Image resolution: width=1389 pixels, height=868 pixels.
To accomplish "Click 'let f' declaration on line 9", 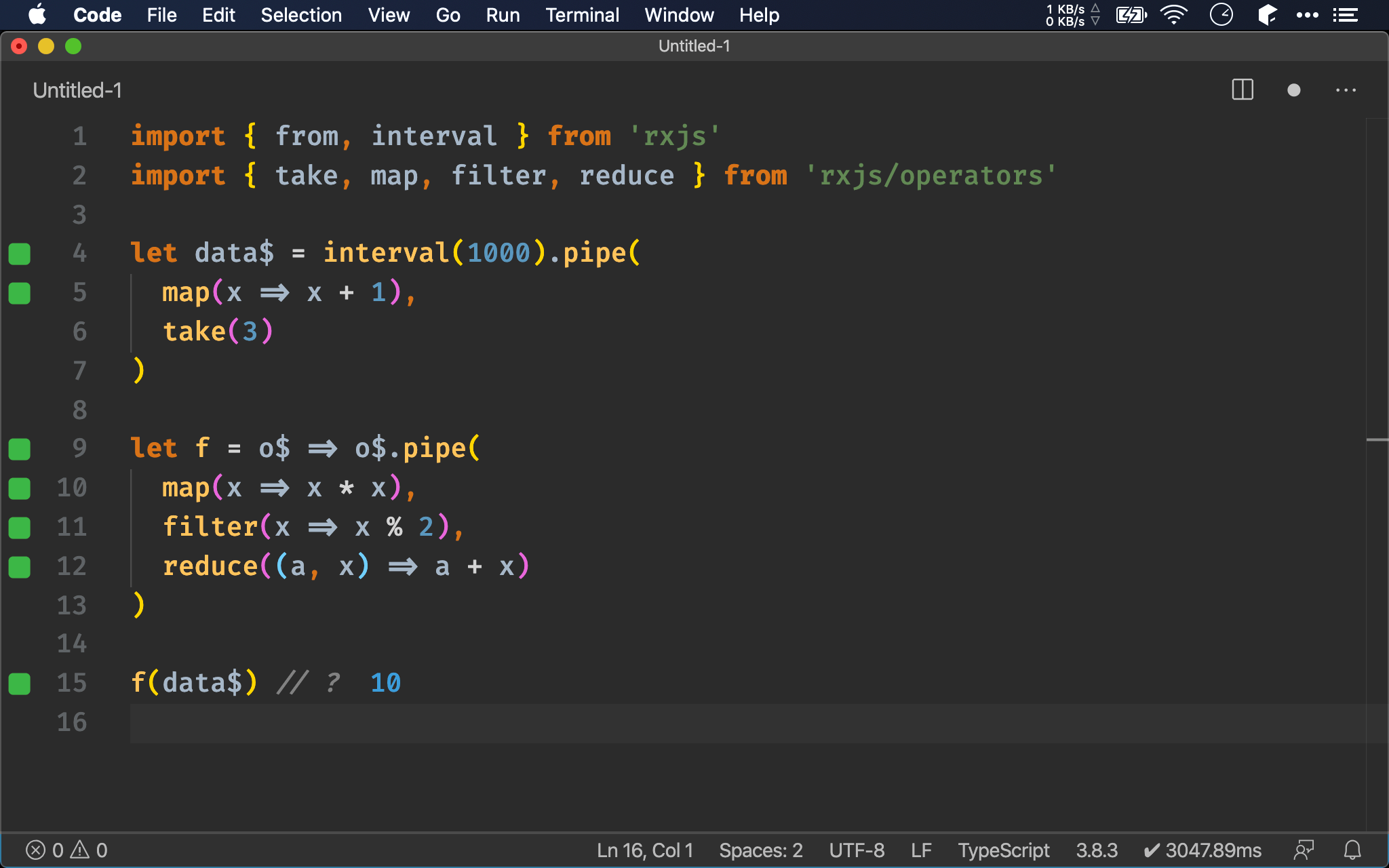I will 170,448.
